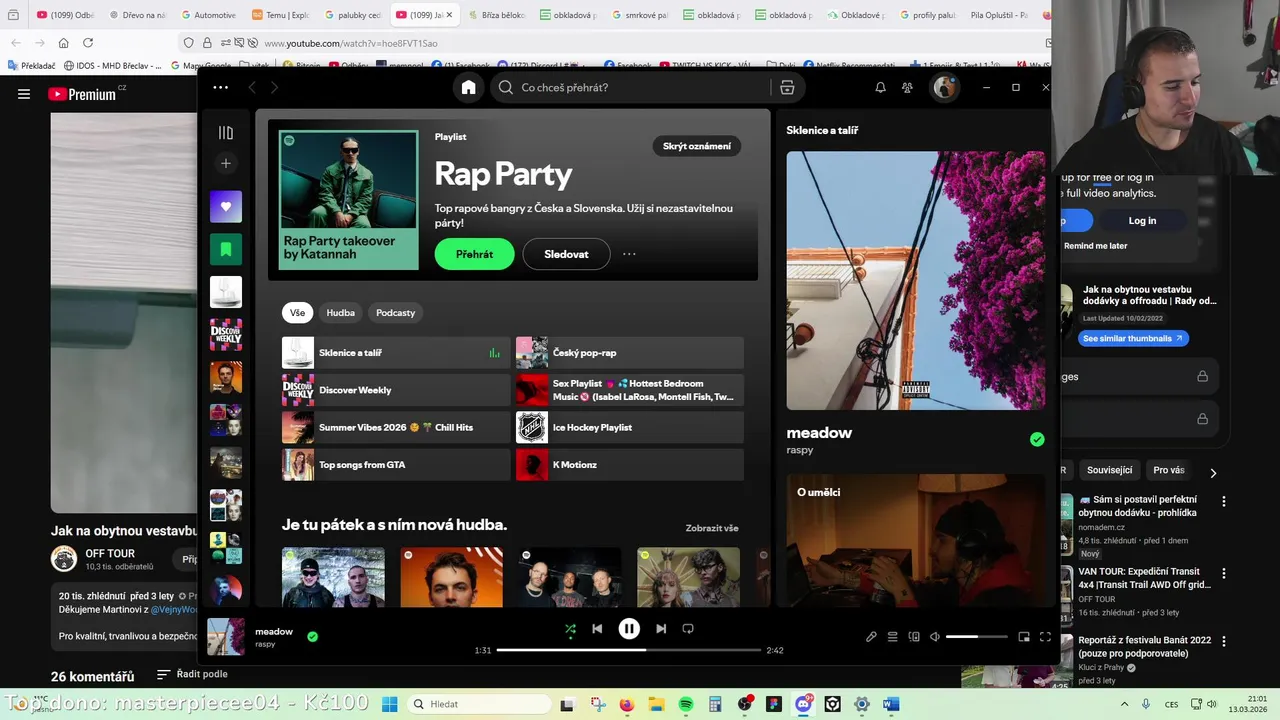Follow Rap Party with Sledovat button
1280x720 pixels.
566,254
